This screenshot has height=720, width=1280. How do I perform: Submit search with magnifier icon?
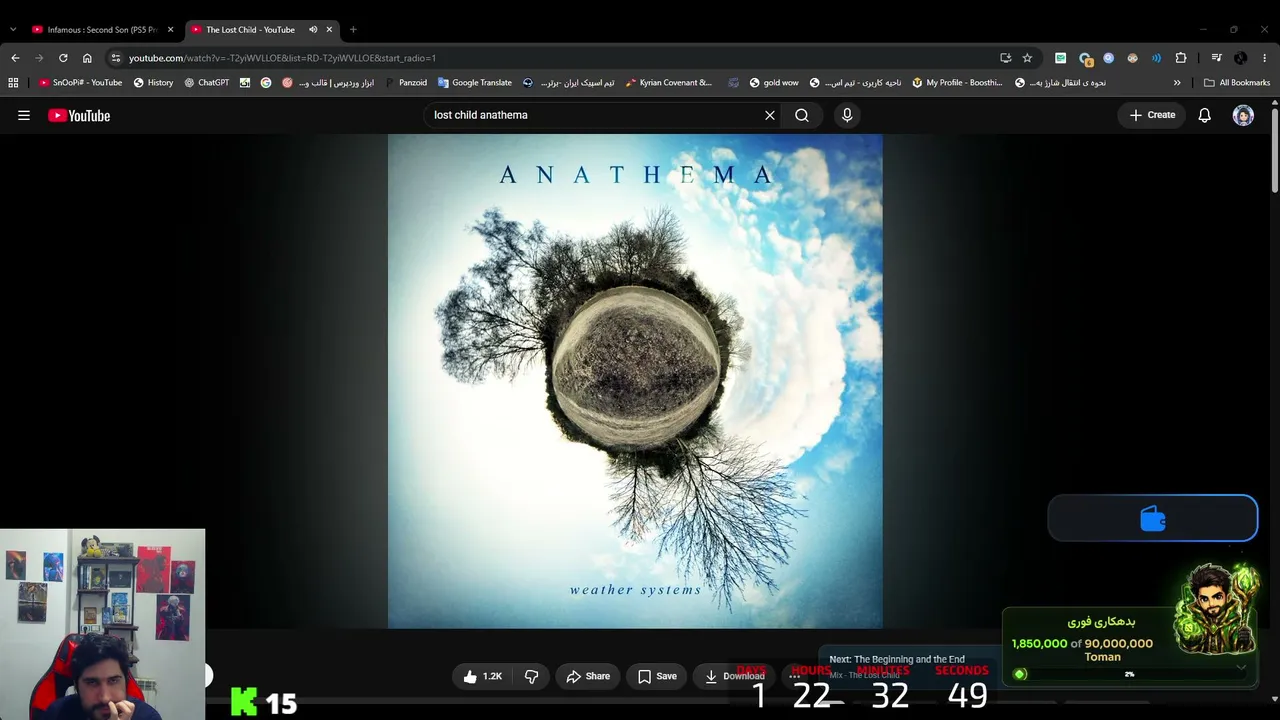(802, 115)
